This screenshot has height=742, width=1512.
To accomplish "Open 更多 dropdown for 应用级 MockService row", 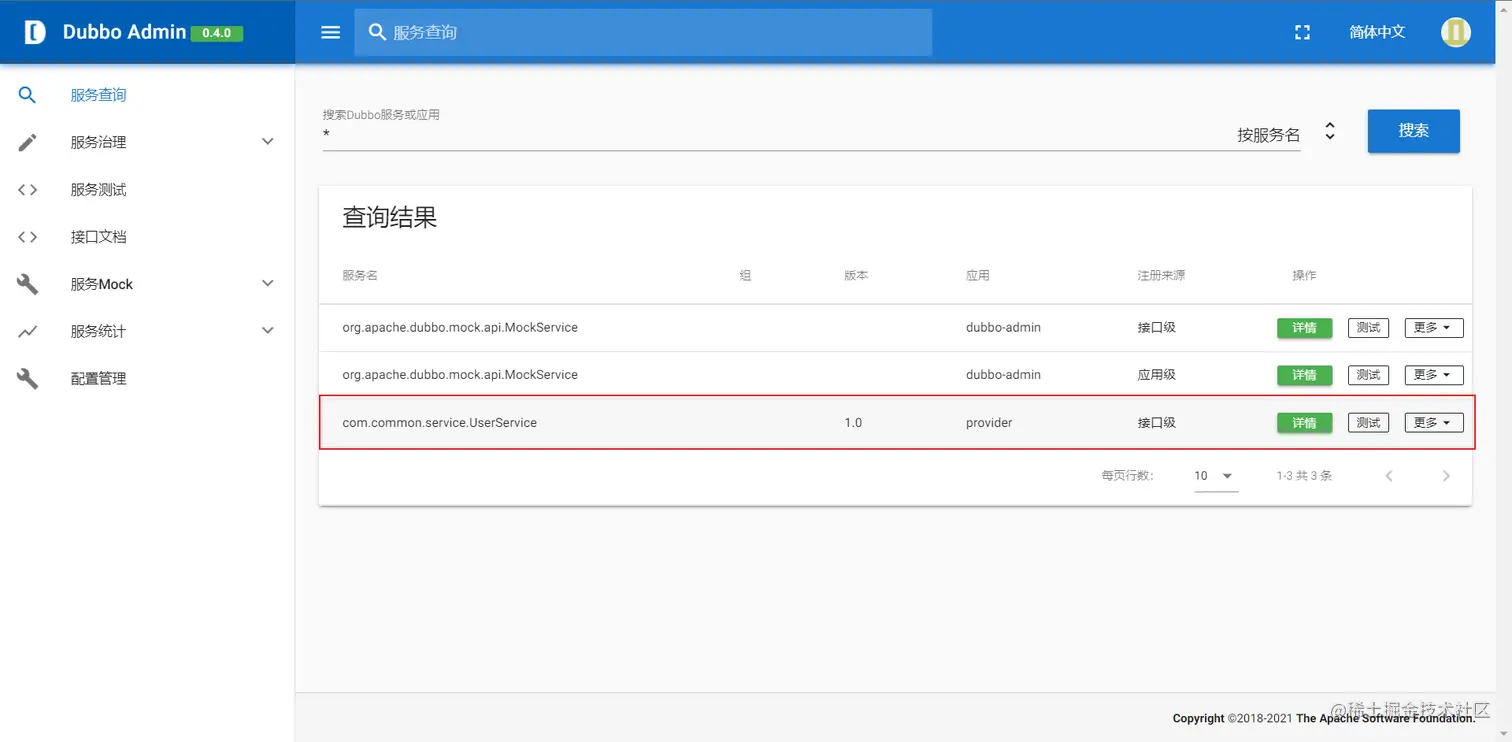I will 1434,375.
